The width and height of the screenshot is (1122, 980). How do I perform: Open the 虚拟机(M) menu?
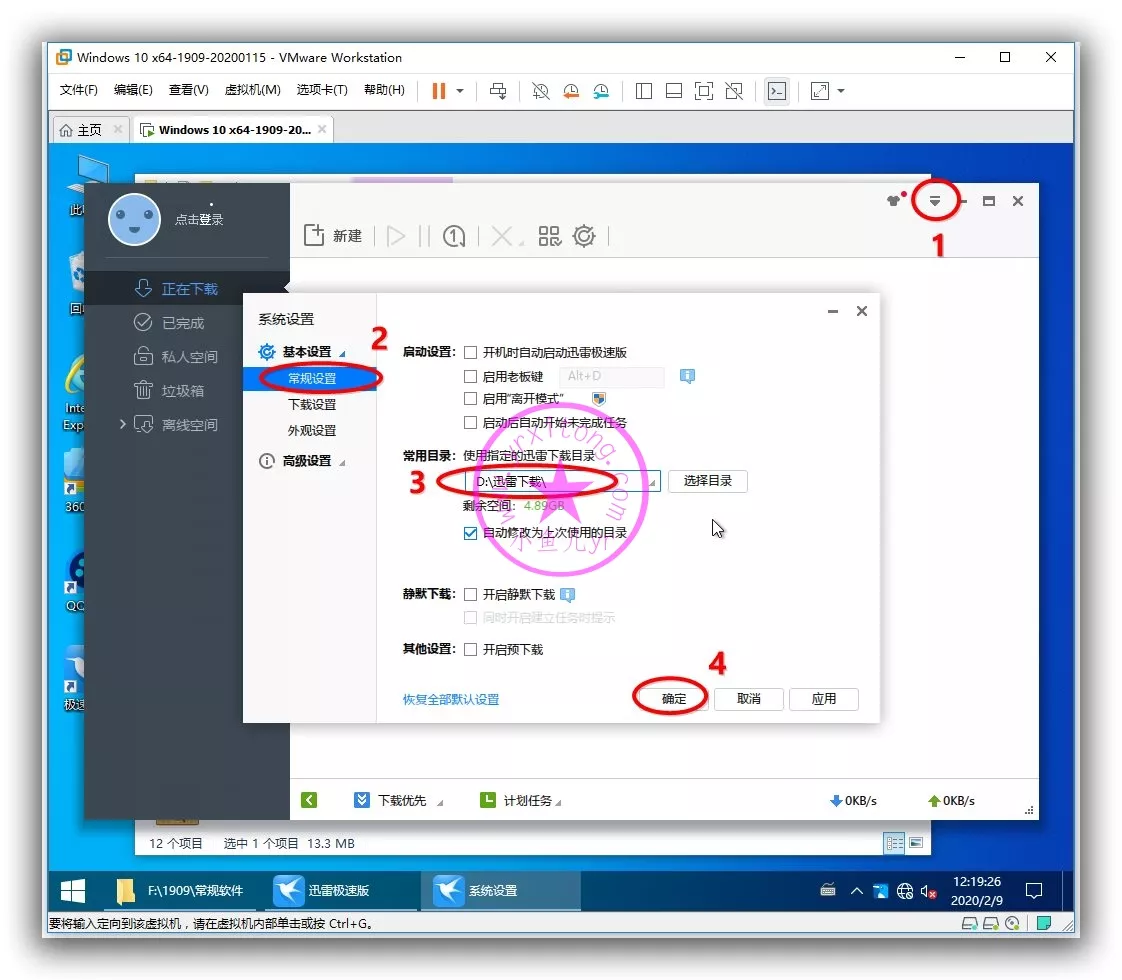point(252,90)
